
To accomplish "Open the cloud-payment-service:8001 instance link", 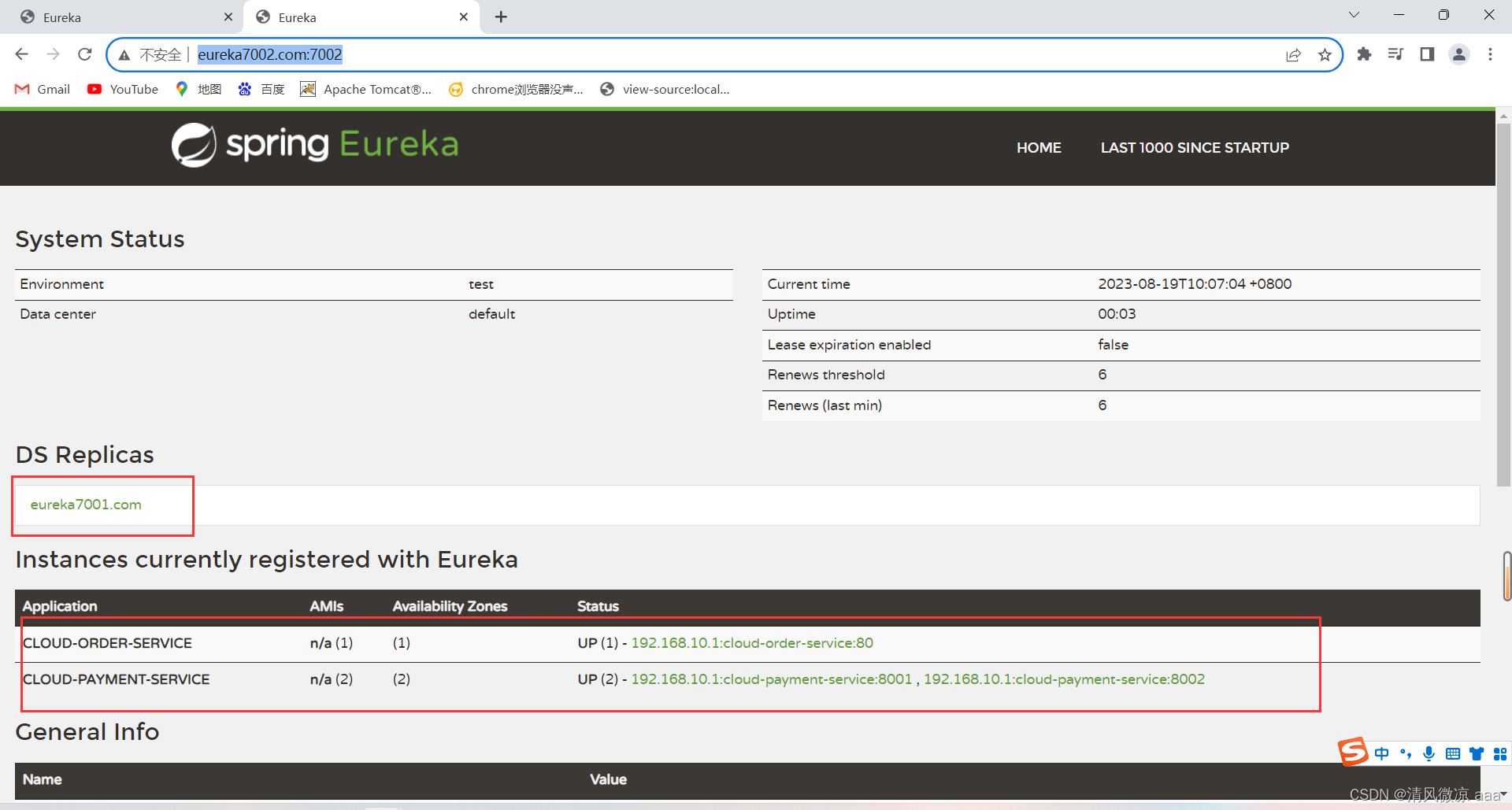I will pos(772,679).
